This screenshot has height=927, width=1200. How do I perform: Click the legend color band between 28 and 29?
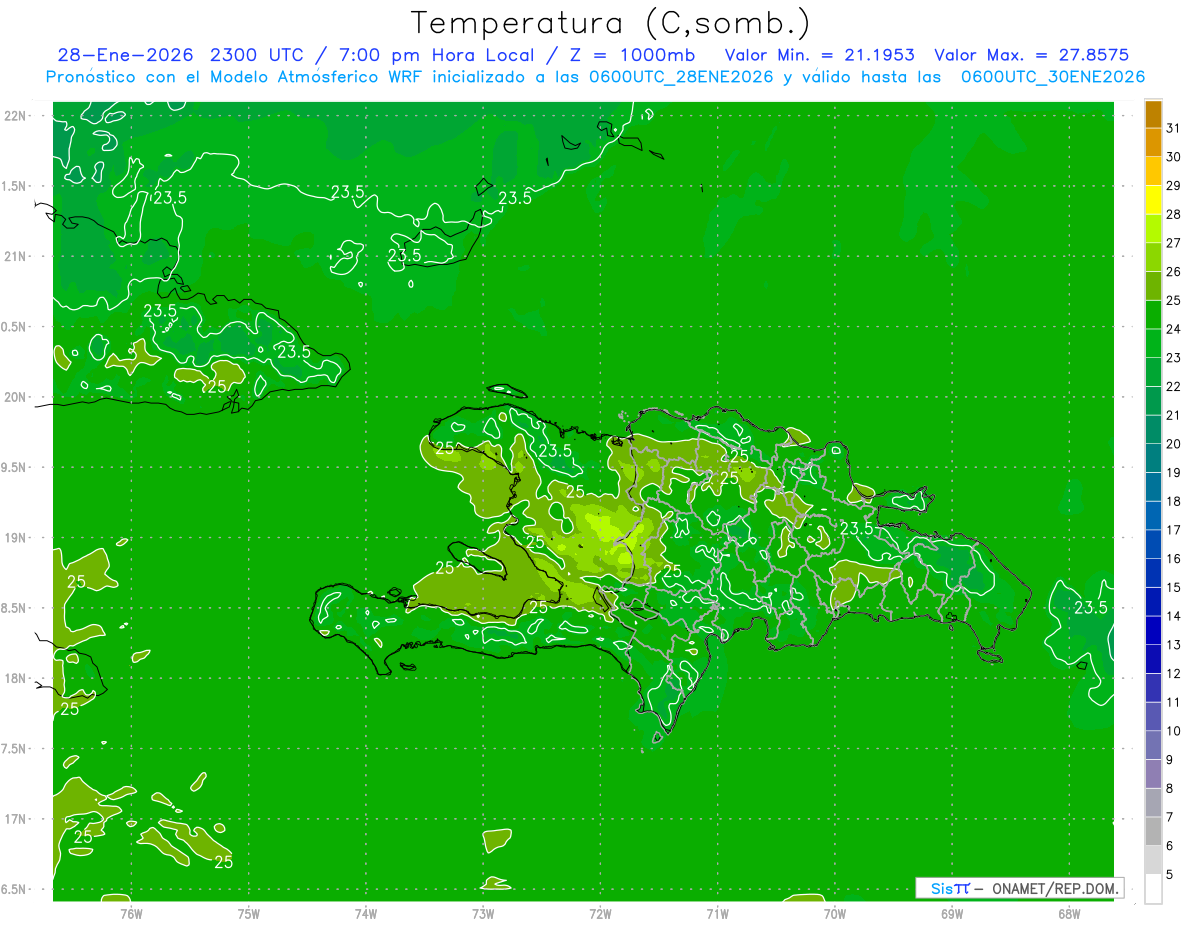[1153, 200]
